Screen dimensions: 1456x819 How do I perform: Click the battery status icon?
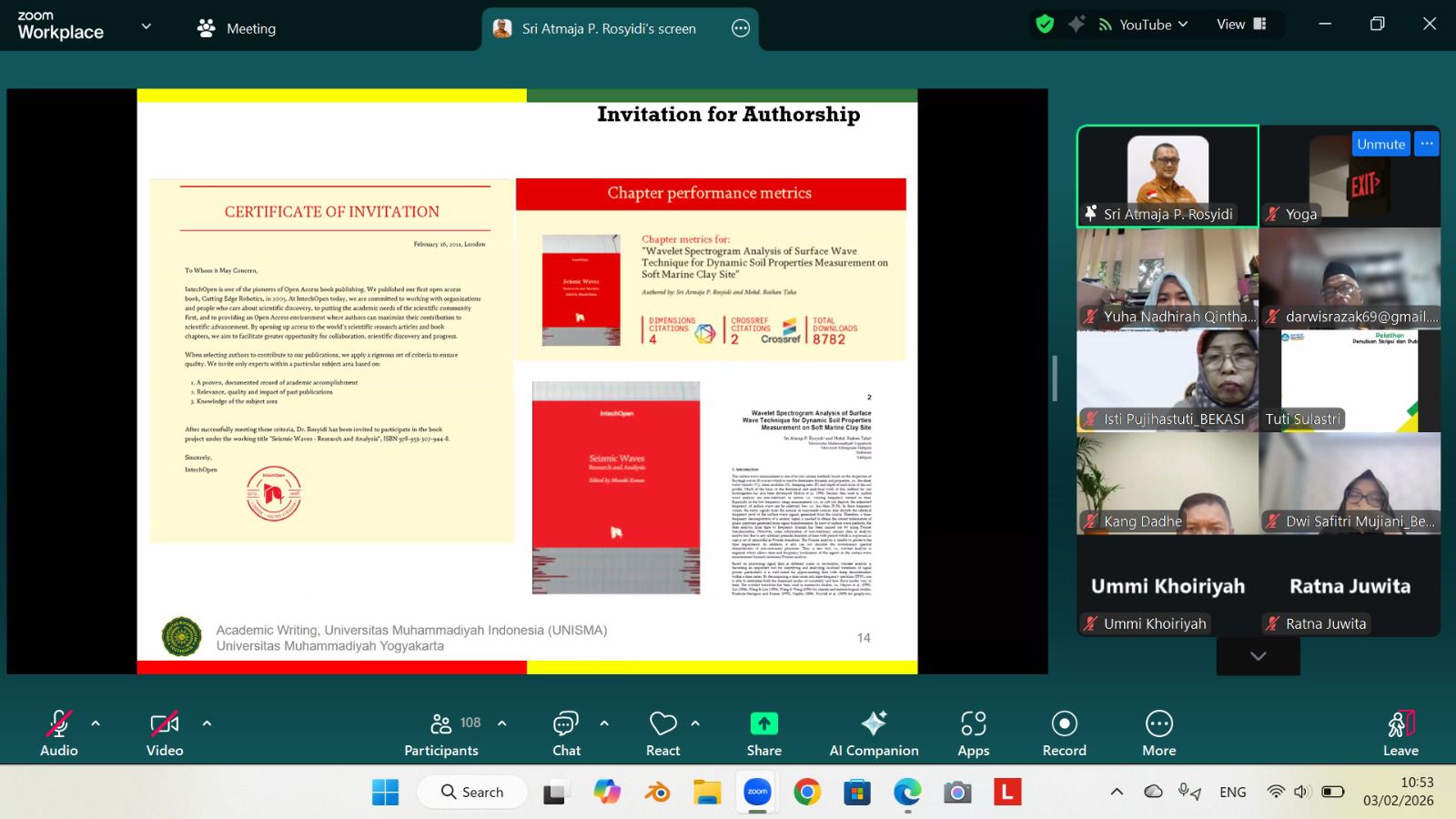[1333, 792]
